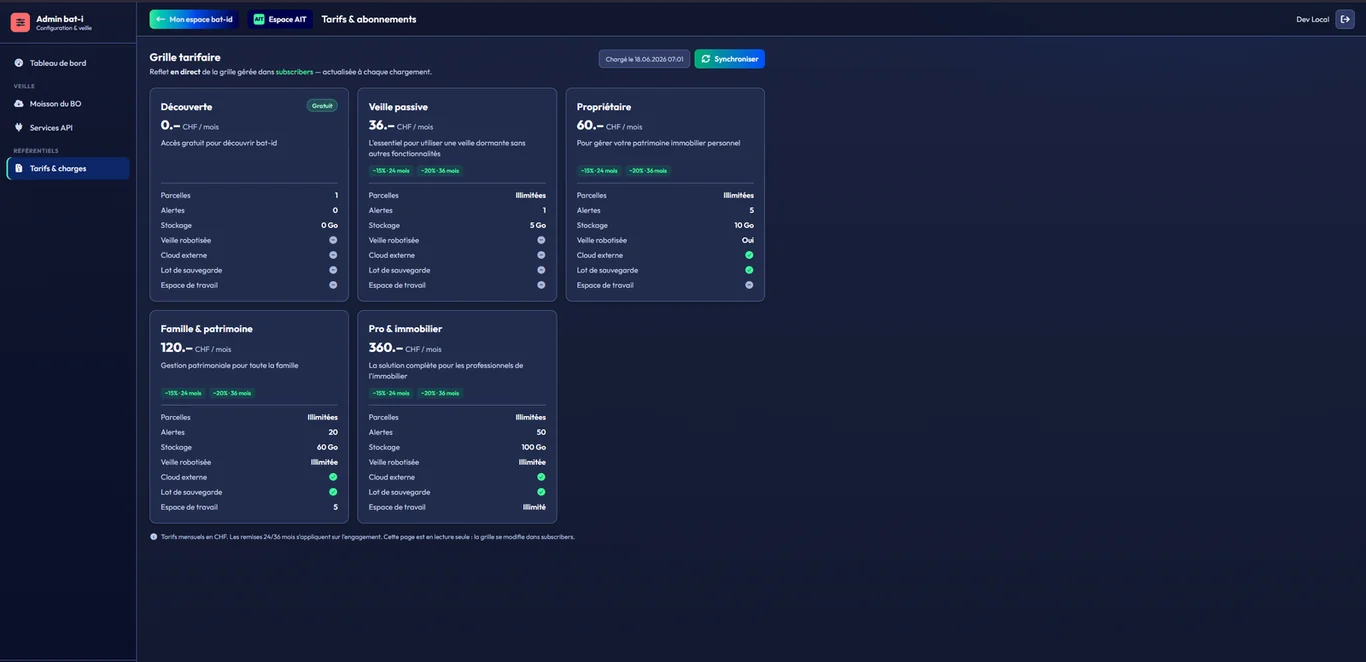The image size is (1366, 662).
Task: Click the Grille tarifaire heading
Action: coord(185,57)
